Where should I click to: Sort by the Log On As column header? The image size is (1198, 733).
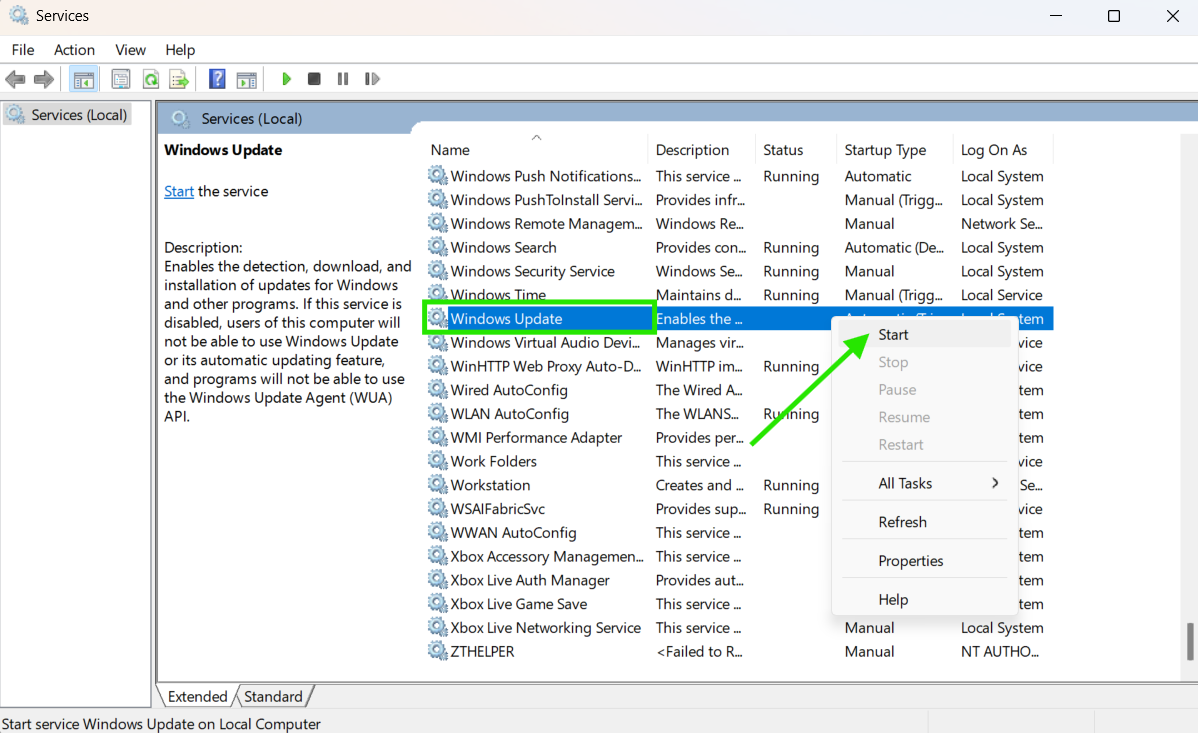pyautogui.click(x=1002, y=150)
